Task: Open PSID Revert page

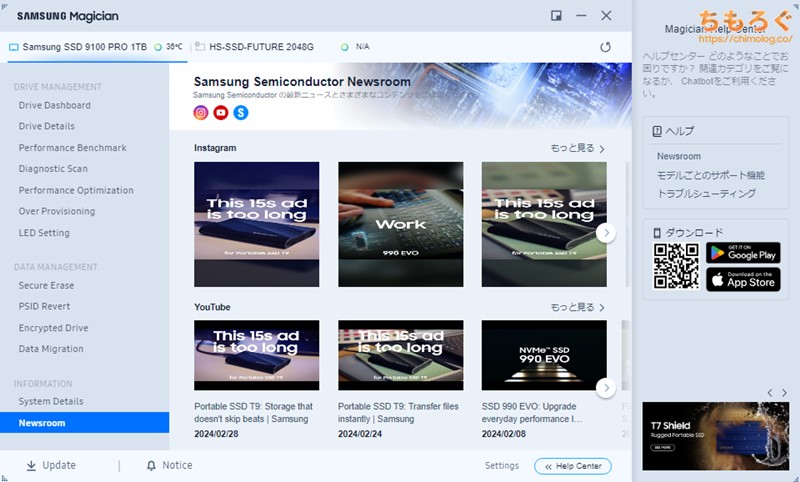Action: click(44, 307)
